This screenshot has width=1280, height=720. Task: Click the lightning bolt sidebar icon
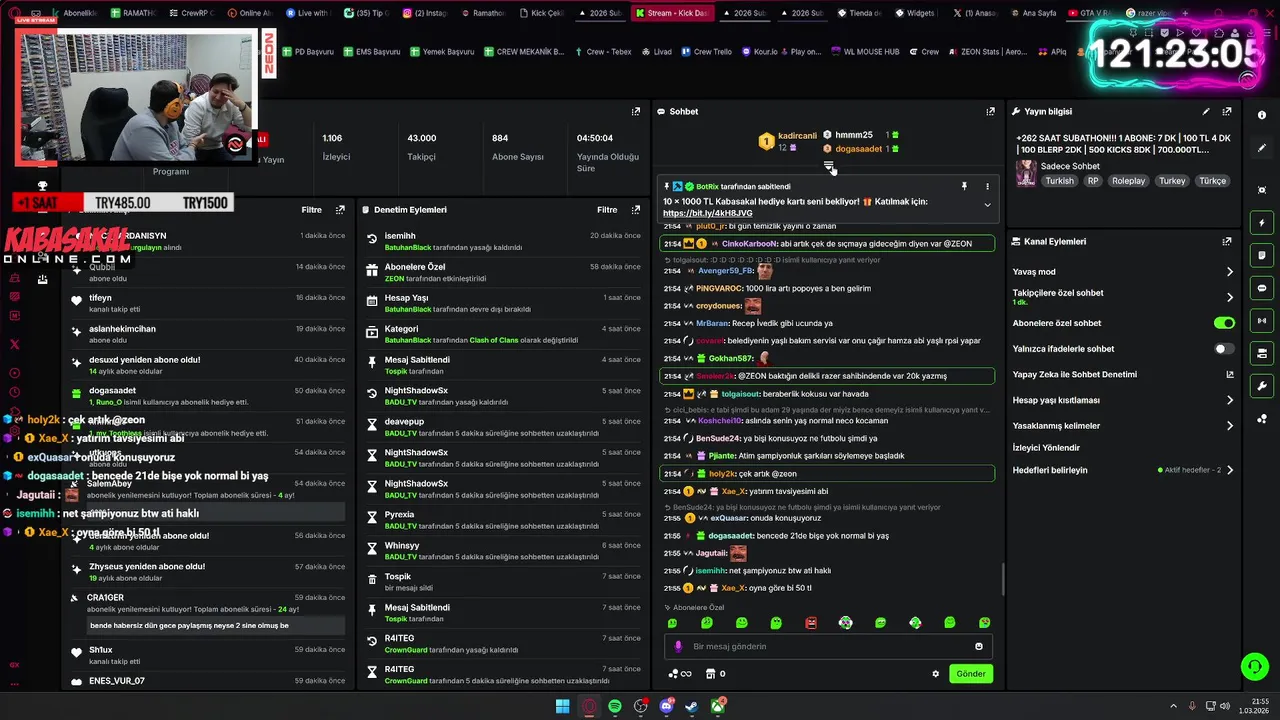coord(1262,223)
